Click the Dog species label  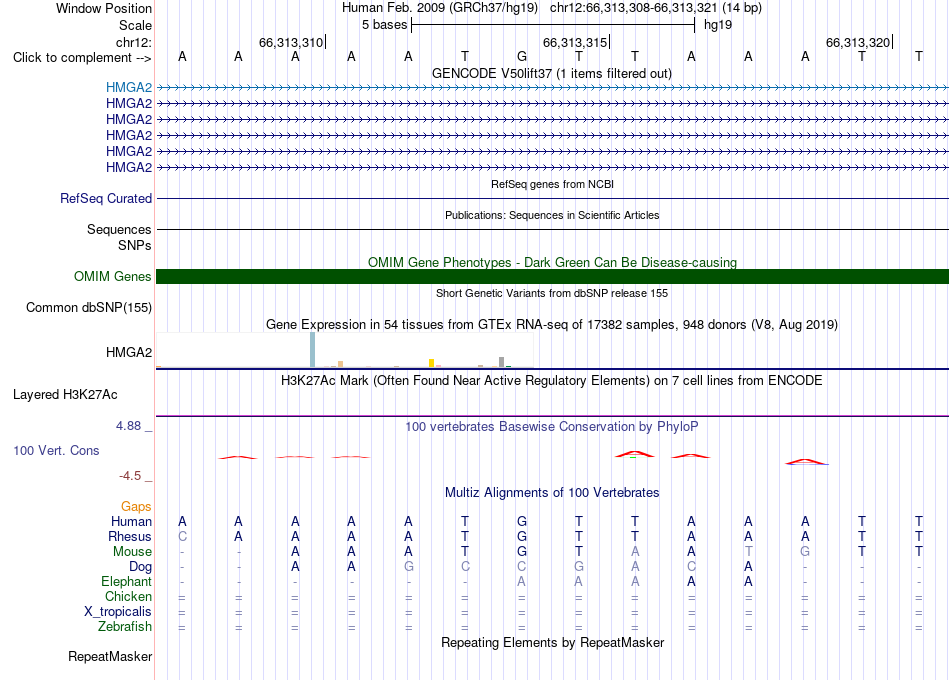[x=140, y=567]
